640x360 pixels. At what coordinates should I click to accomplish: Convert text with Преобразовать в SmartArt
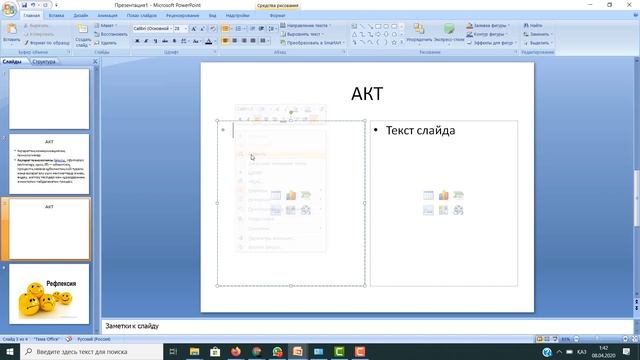[313, 43]
